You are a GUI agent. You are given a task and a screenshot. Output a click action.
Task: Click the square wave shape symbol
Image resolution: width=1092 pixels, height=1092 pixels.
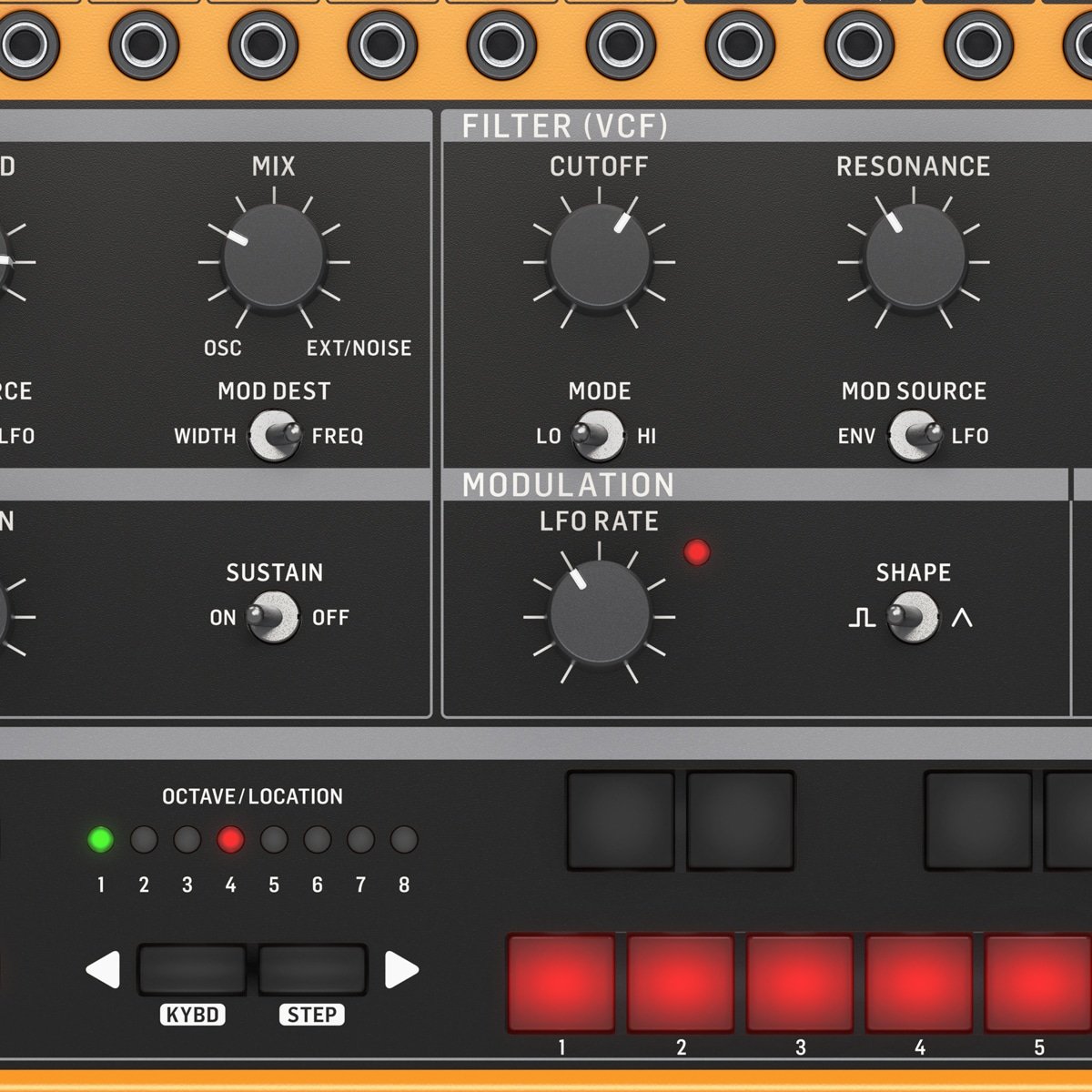tap(861, 618)
